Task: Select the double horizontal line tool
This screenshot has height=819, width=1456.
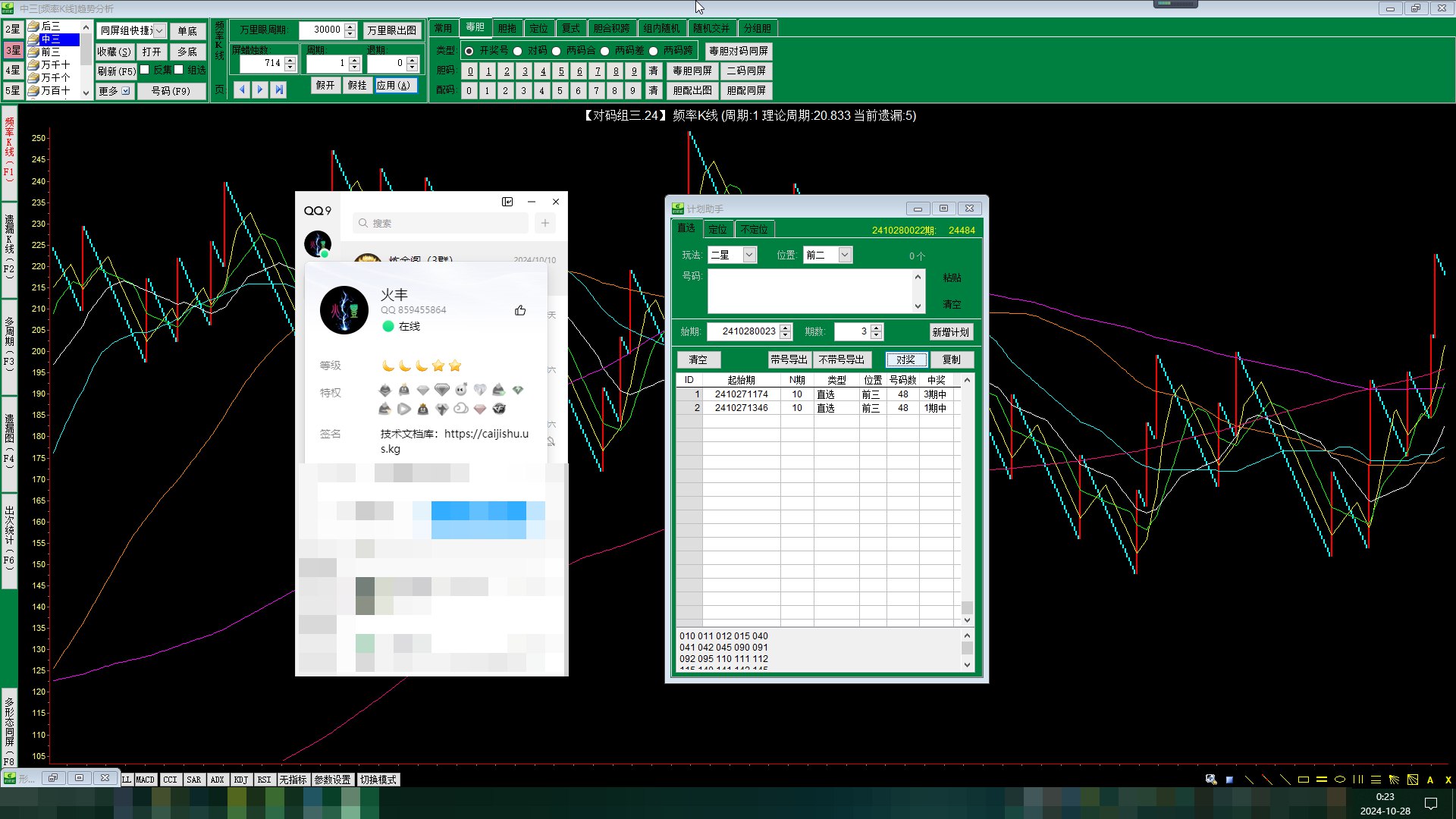Action: (x=1322, y=780)
